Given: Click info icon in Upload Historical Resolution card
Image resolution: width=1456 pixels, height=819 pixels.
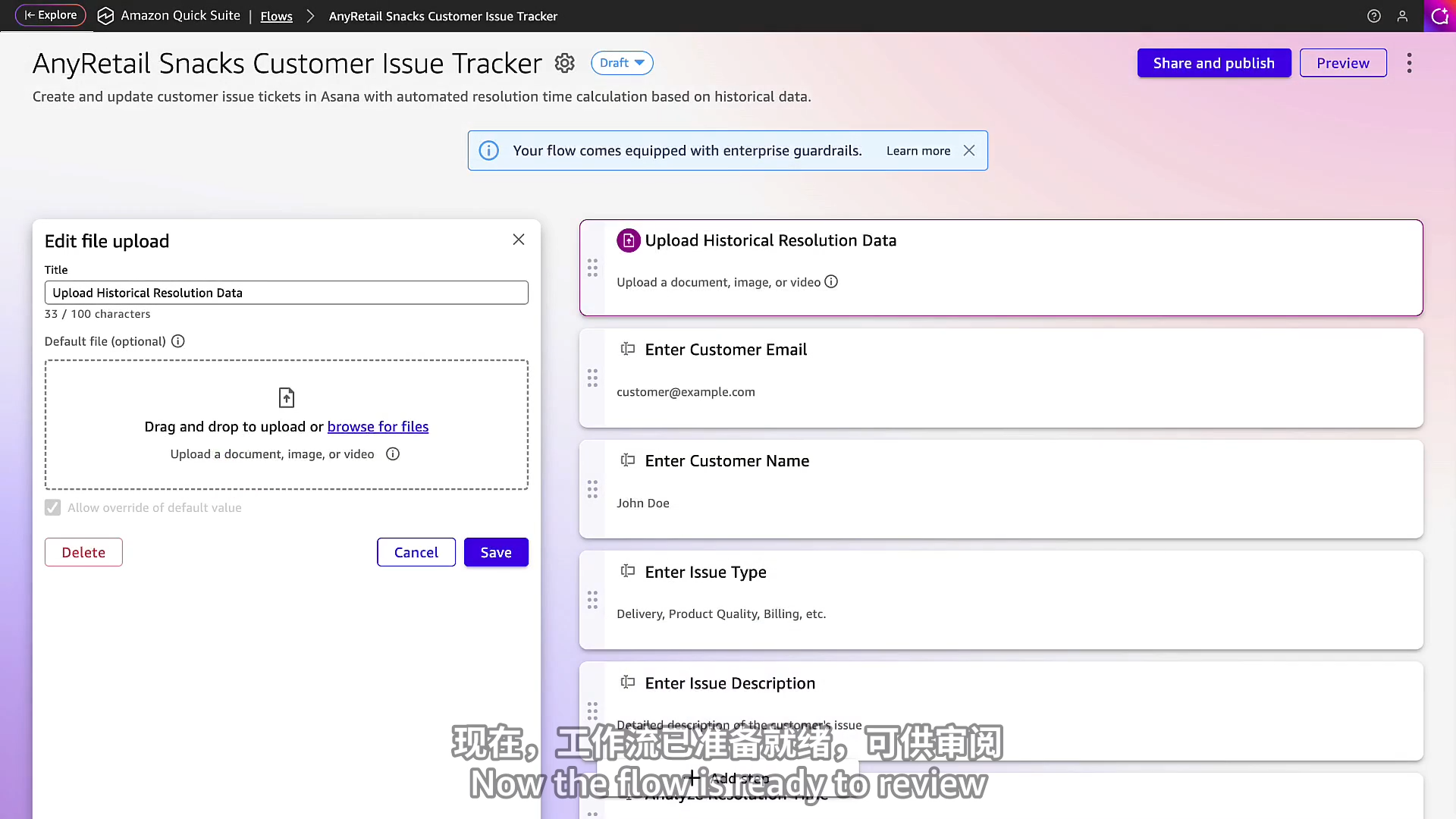Looking at the screenshot, I should point(831,282).
